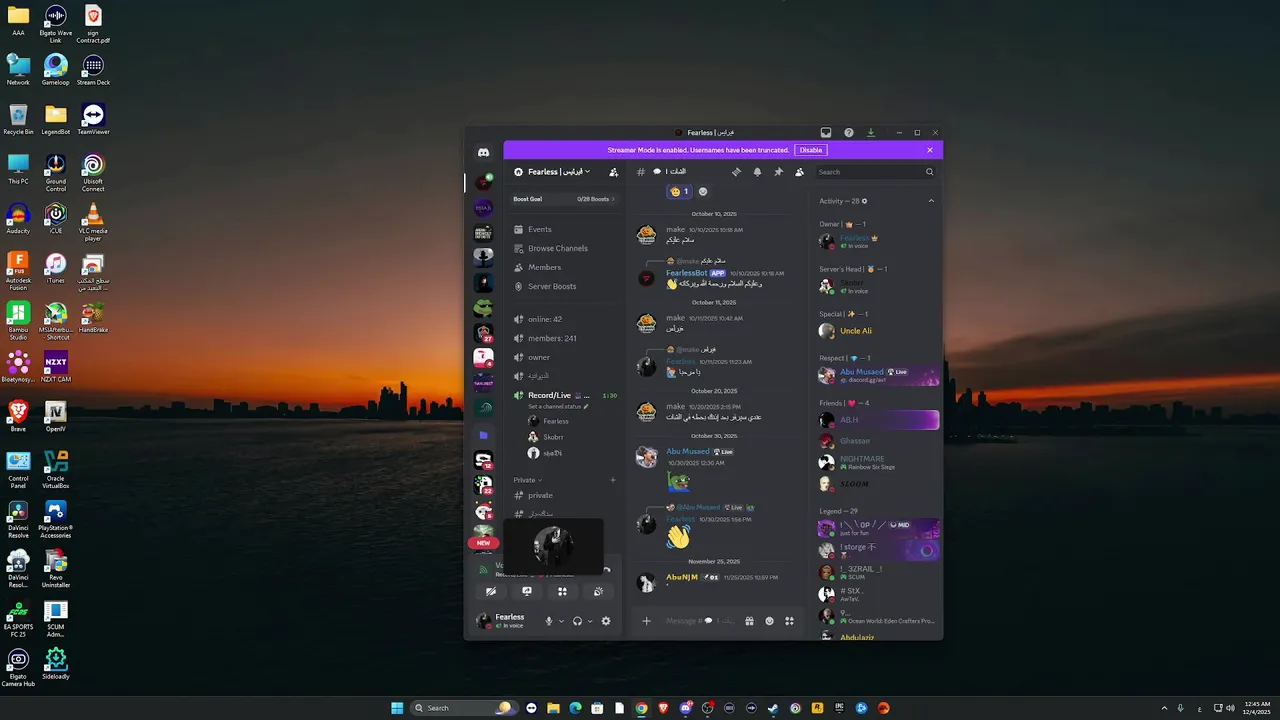This screenshot has height=720, width=1280.
Task: Open Discord direct messages home icon
Action: pos(483,152)
